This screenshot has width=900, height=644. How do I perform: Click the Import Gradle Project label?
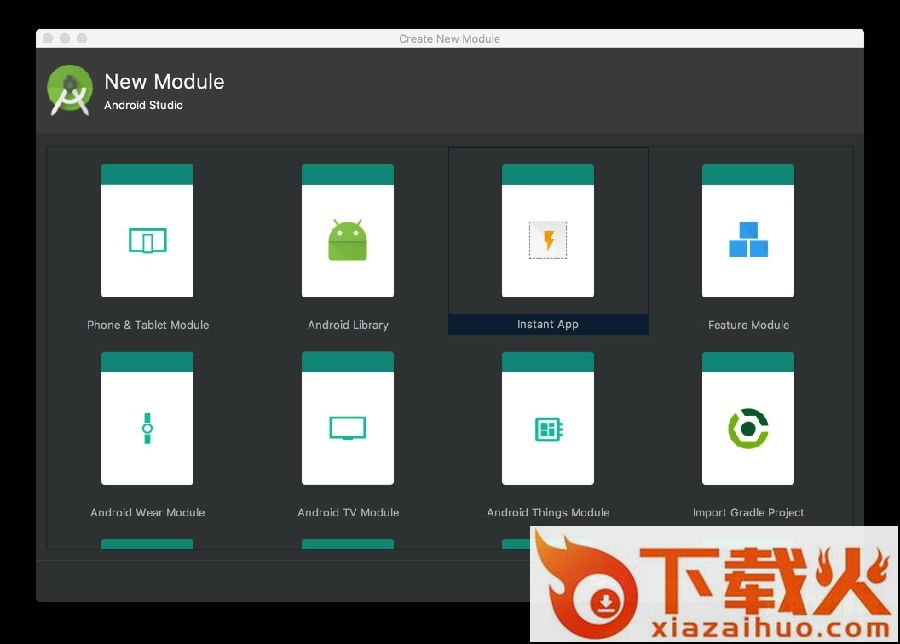(748, 512)
